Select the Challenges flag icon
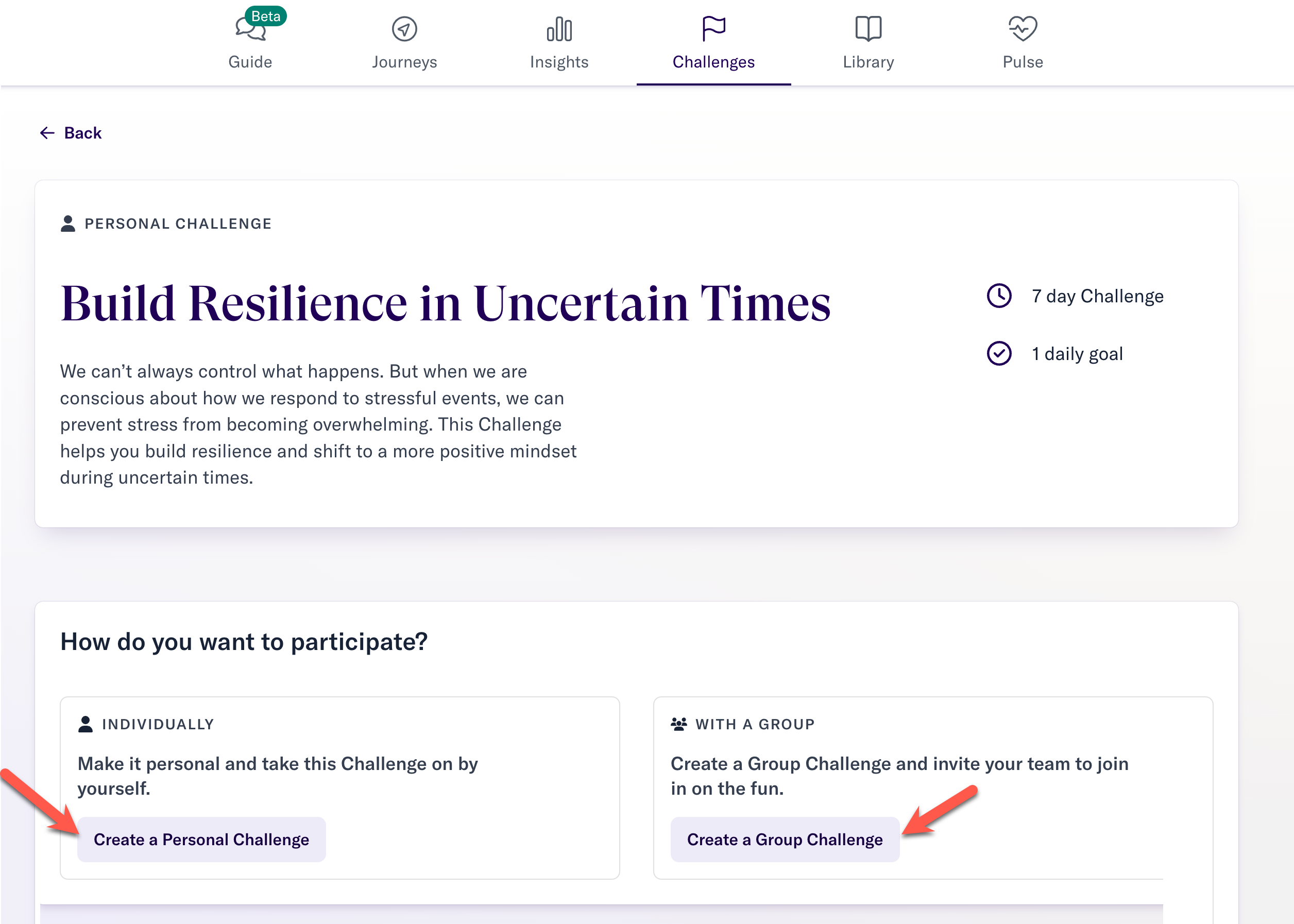 tap(713, 29)
